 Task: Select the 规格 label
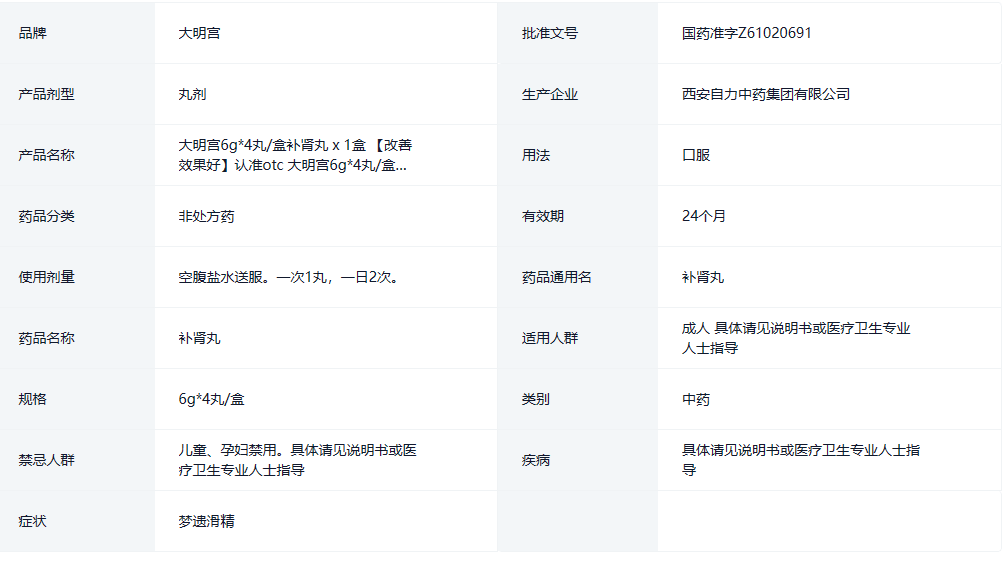33,399
